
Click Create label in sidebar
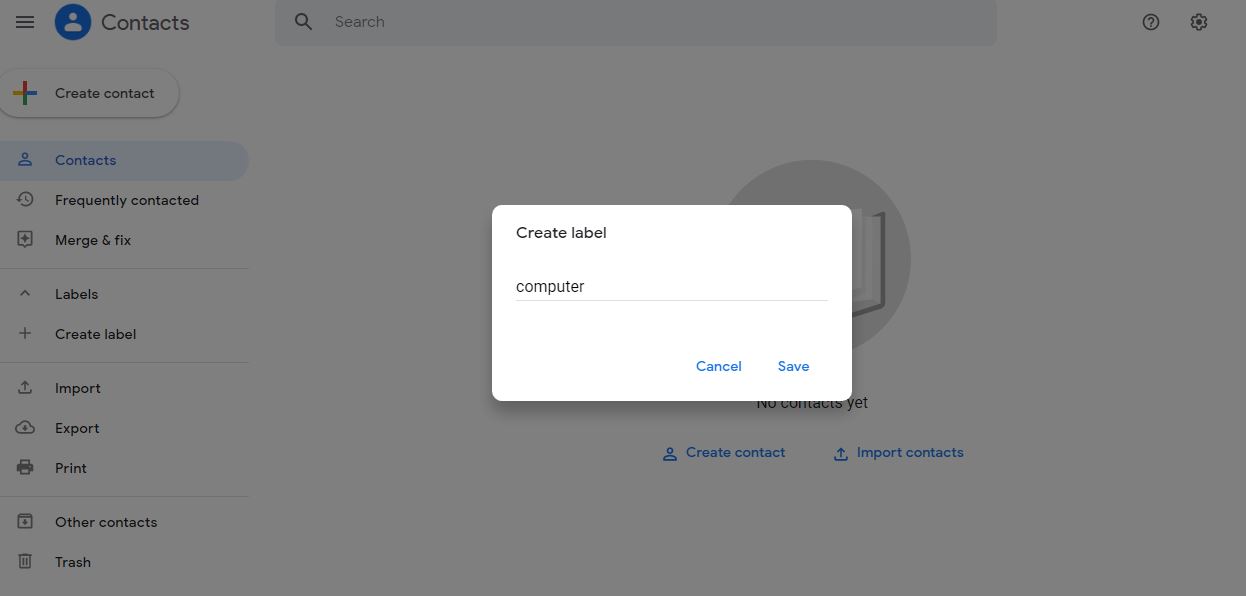[x=124, y=334]
